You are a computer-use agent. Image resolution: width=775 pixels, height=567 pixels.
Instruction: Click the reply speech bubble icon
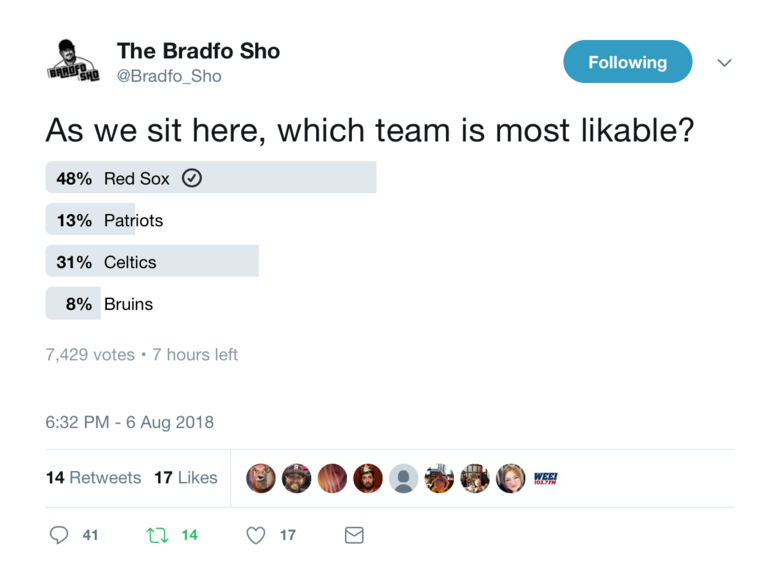tap(59, 535)
